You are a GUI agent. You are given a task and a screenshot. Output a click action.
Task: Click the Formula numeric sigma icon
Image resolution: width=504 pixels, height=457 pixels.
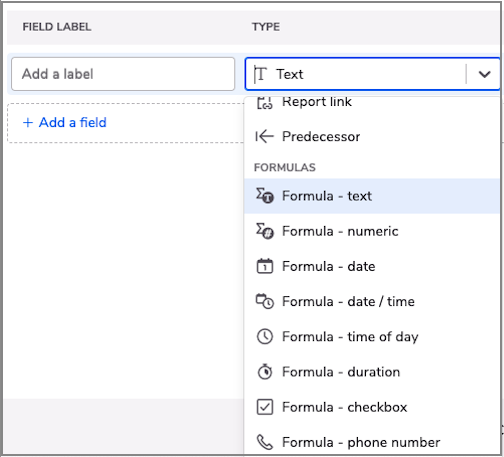(265, 231)
